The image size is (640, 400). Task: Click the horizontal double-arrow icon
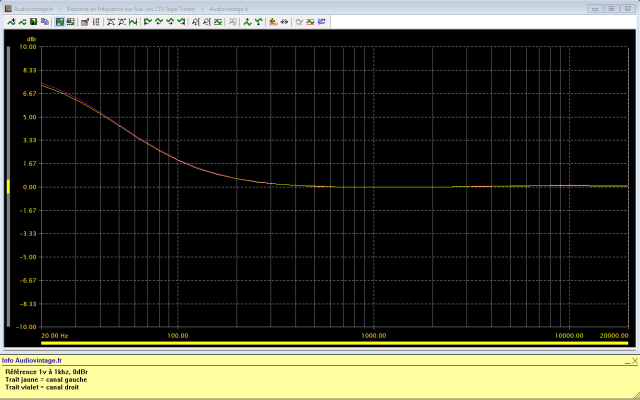click(x=284, y=22)
